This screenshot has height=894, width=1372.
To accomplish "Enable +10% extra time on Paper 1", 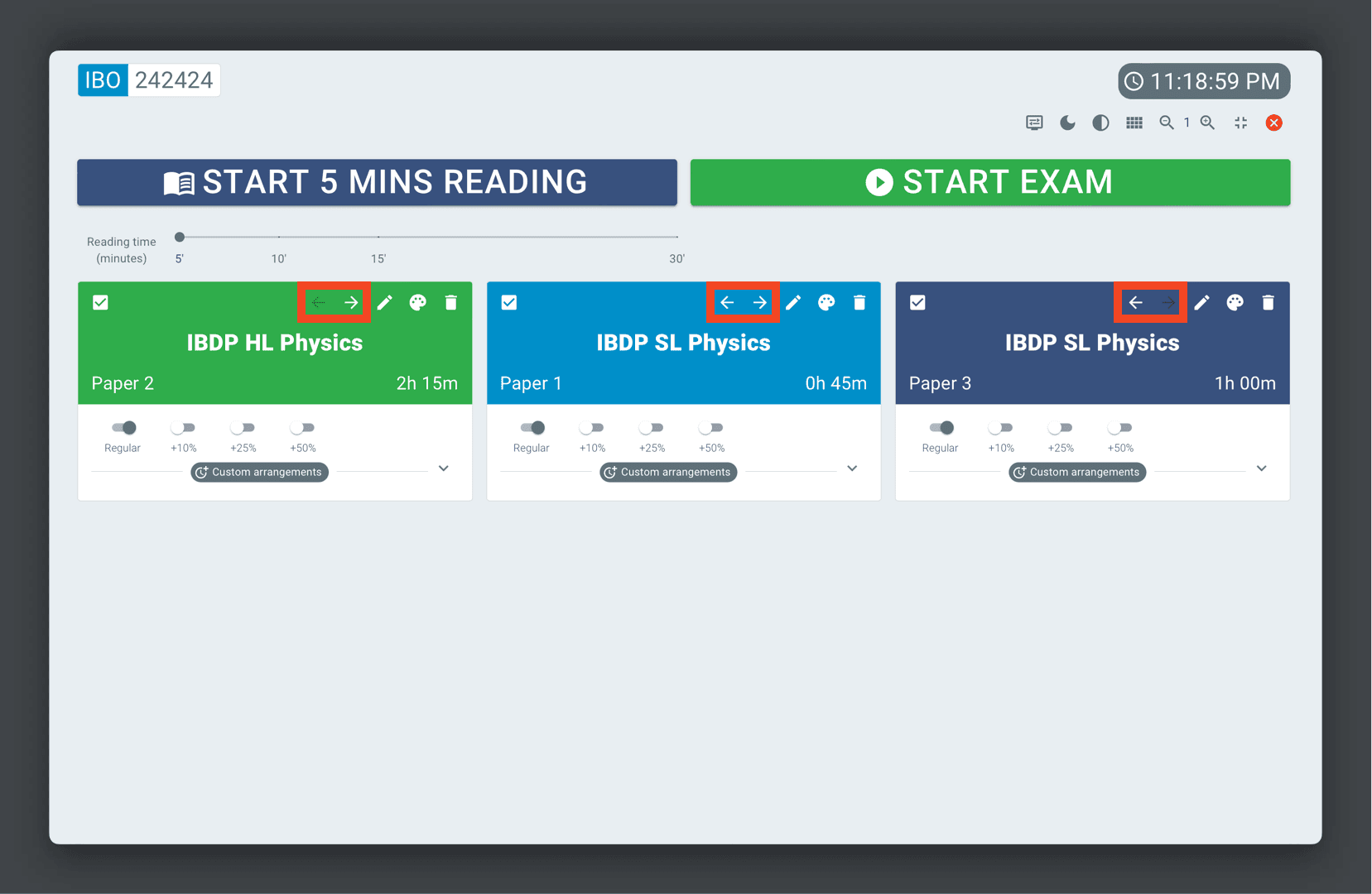I will coord(592,428).
